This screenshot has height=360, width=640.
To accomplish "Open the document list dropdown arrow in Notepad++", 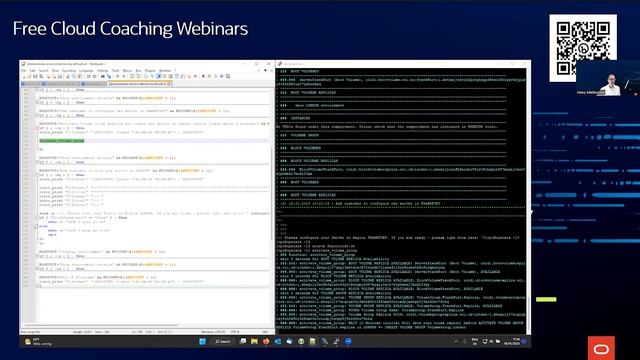I will coord(265,71).
